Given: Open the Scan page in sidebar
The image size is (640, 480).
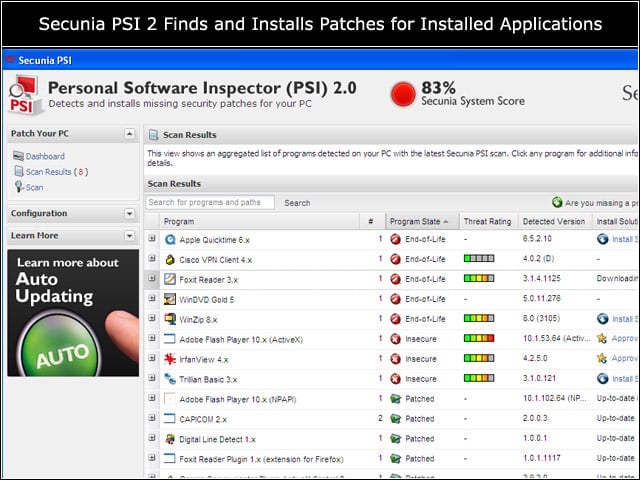Looking at the screenshot, I should click(34, 187).
